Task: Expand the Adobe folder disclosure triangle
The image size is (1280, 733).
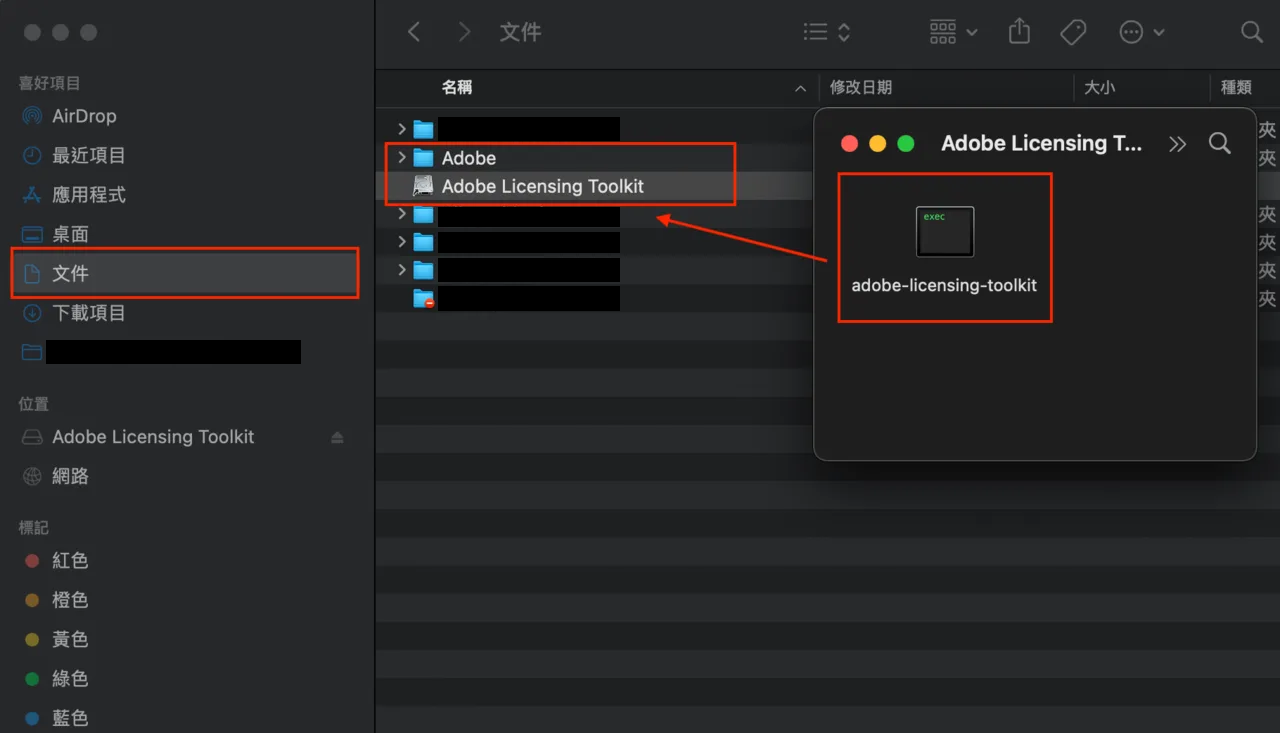Action: click(x=401, y=158)
